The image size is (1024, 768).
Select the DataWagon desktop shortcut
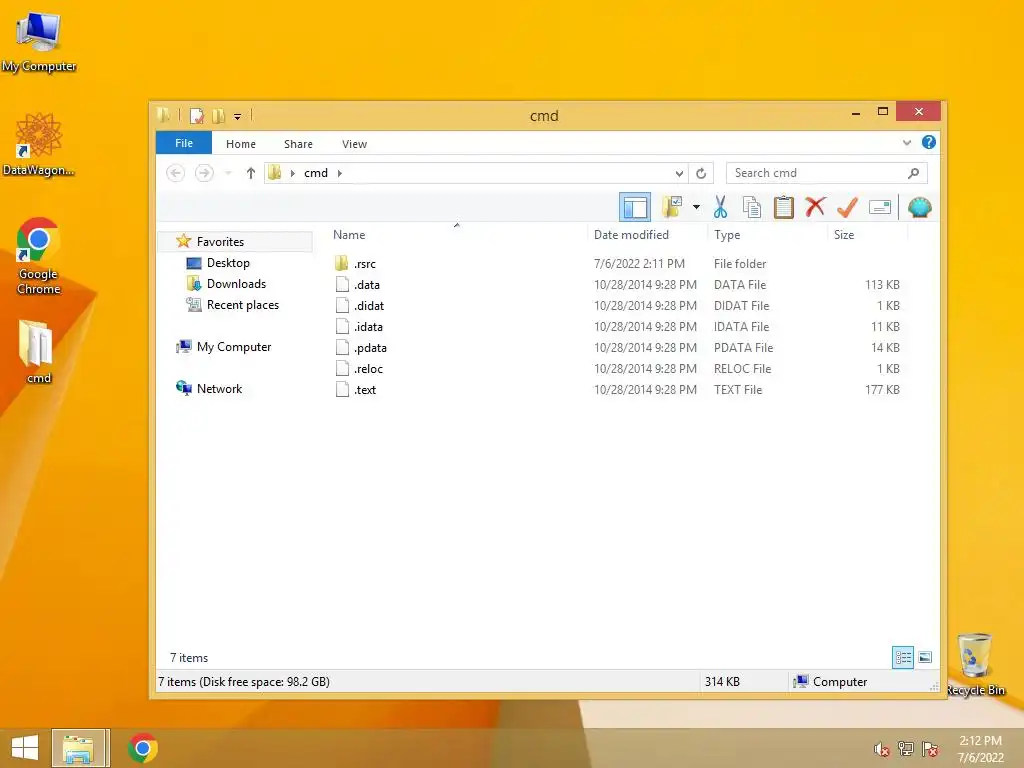(38, 144)
